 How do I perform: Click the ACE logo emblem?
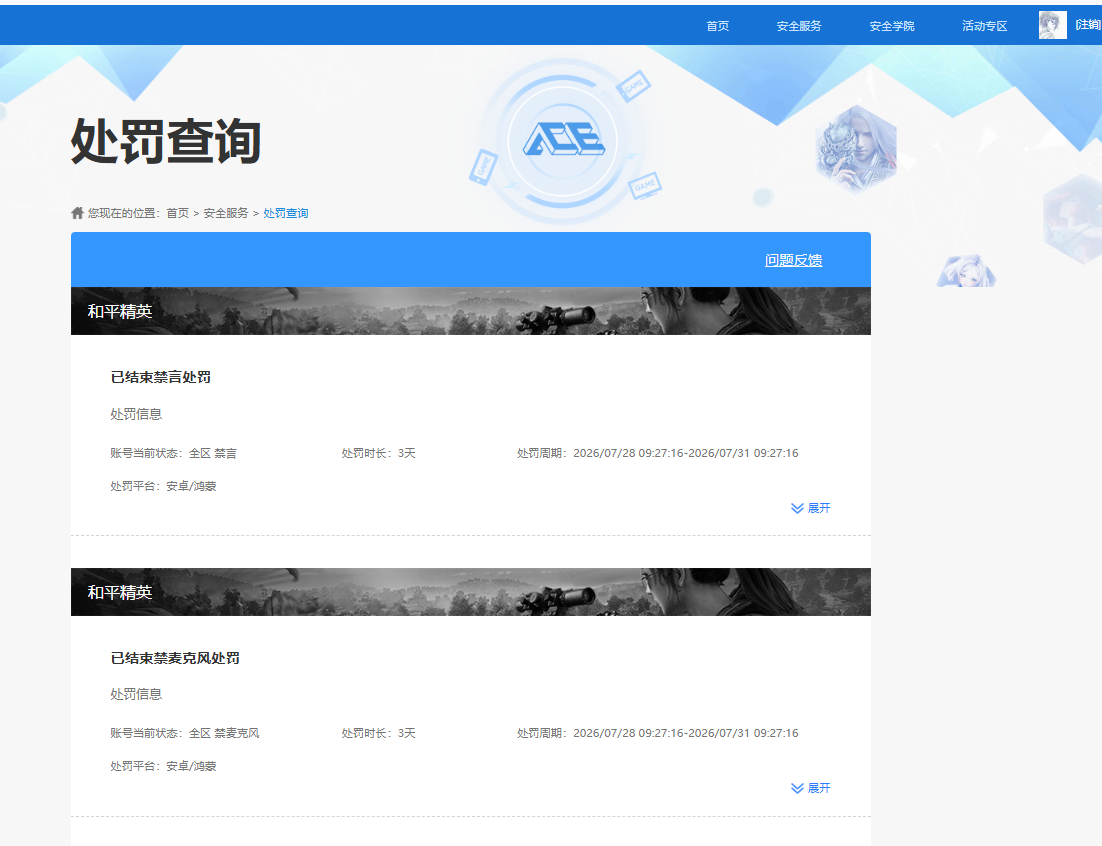tap(562, 140)
